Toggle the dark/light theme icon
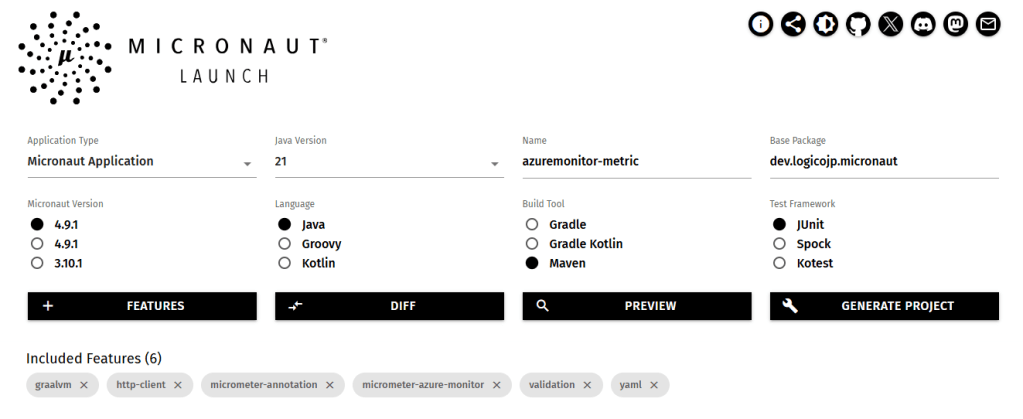Screen dimensions: 1023x419 [x=826, y=24]
